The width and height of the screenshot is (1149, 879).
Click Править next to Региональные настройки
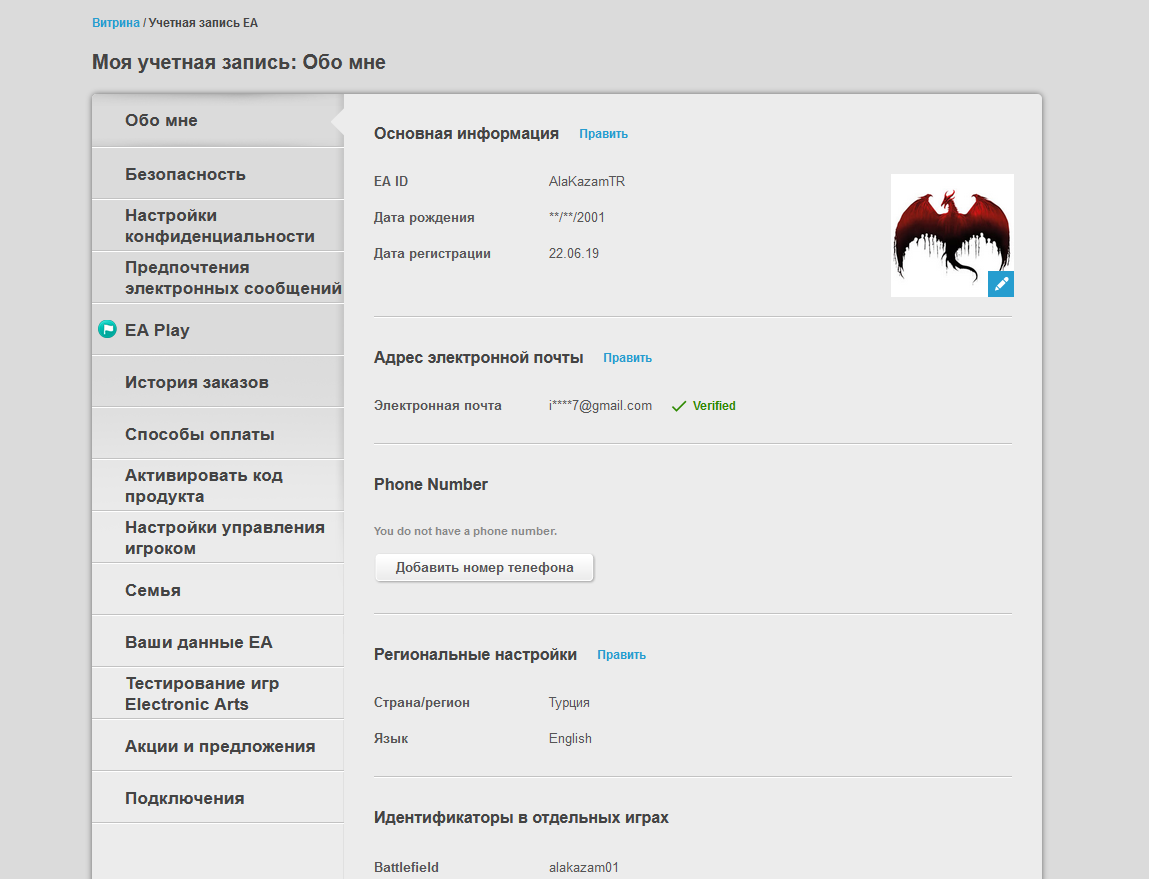[621, 655]
